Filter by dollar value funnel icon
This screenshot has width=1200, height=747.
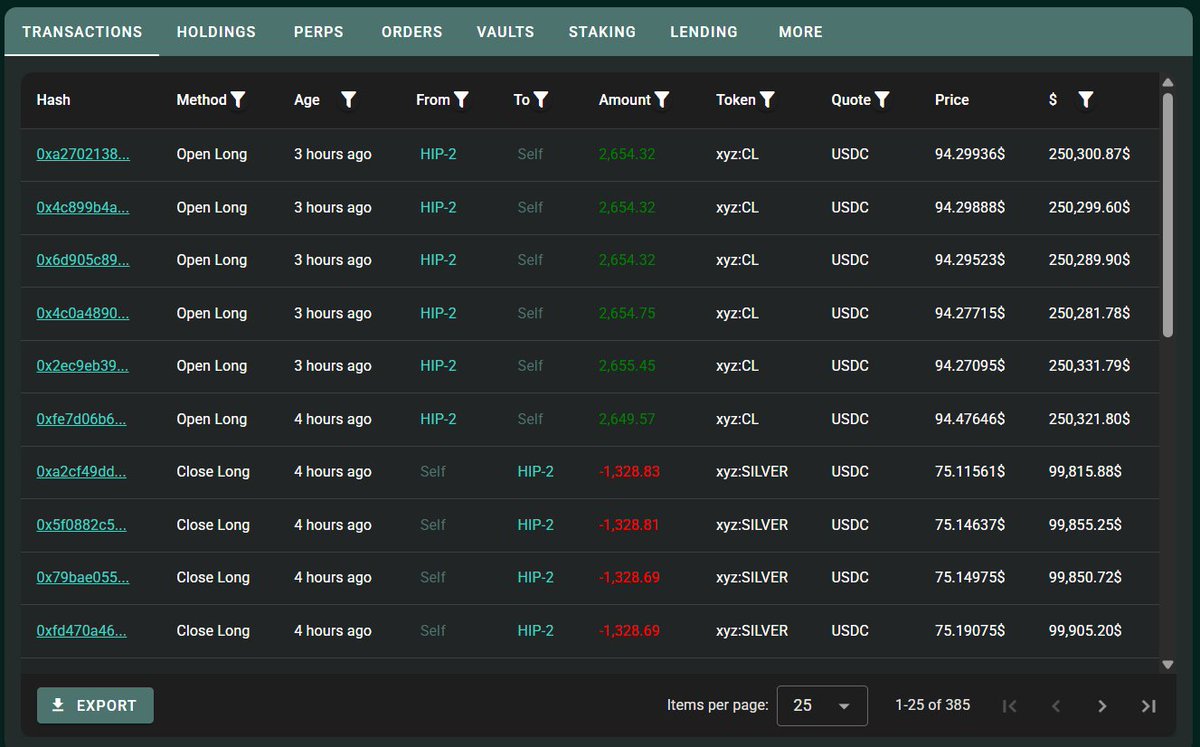[x=1086, y=99]
